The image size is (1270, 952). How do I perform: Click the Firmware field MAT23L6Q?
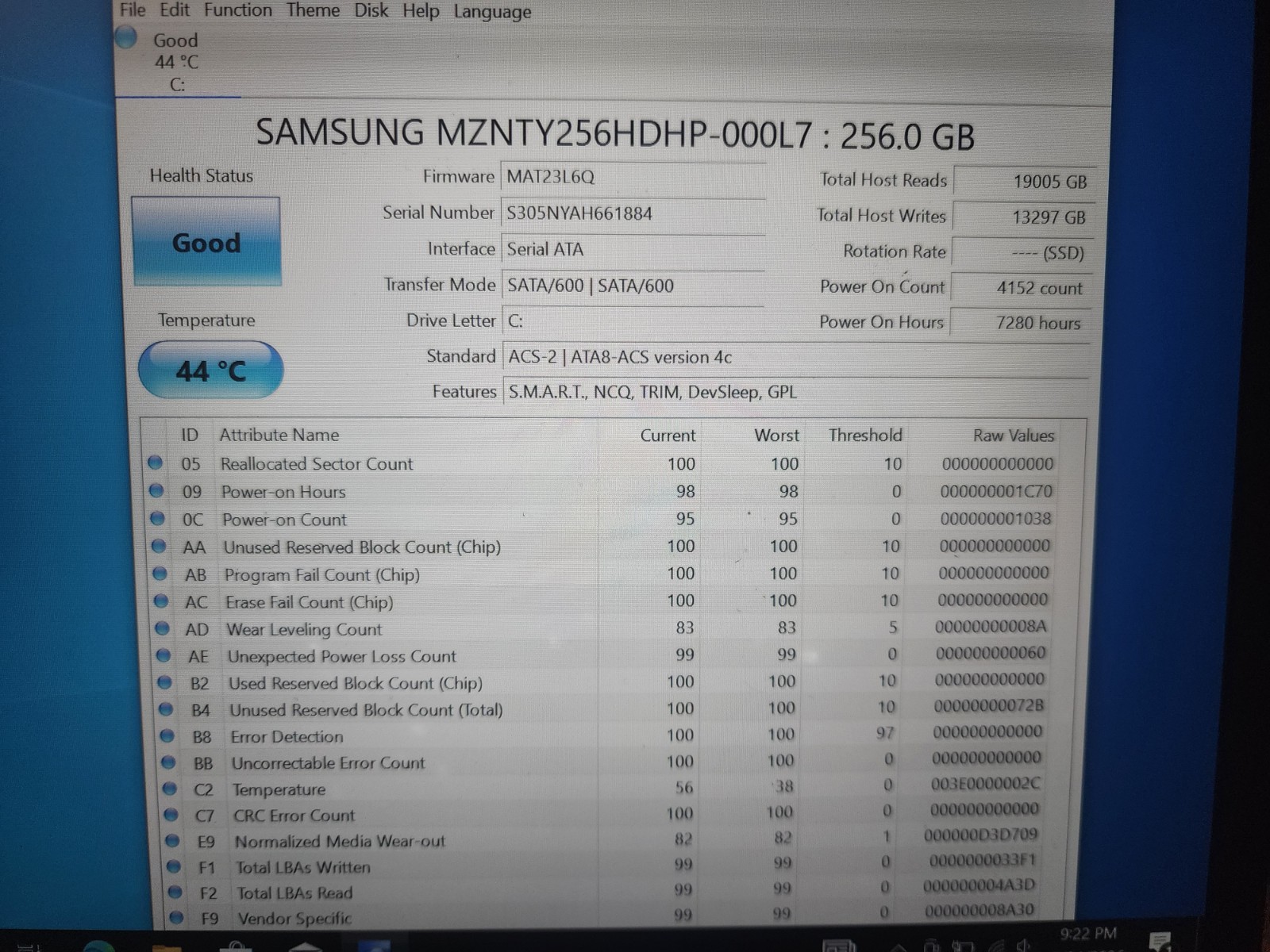coord(633,177)
